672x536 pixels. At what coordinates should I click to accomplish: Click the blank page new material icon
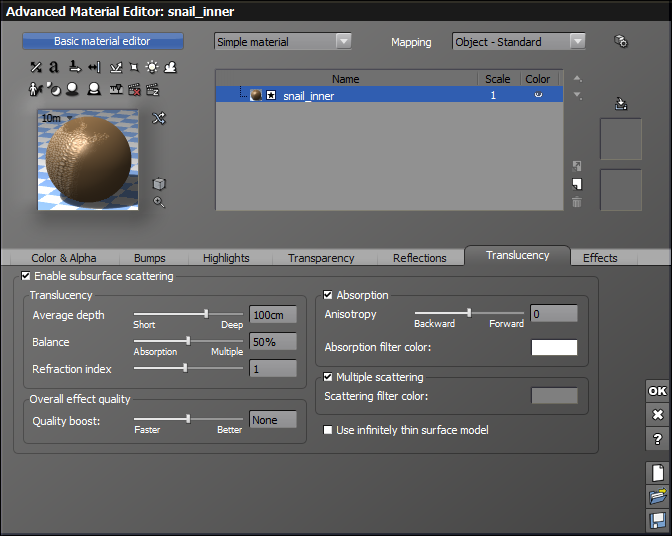point(657,473)
